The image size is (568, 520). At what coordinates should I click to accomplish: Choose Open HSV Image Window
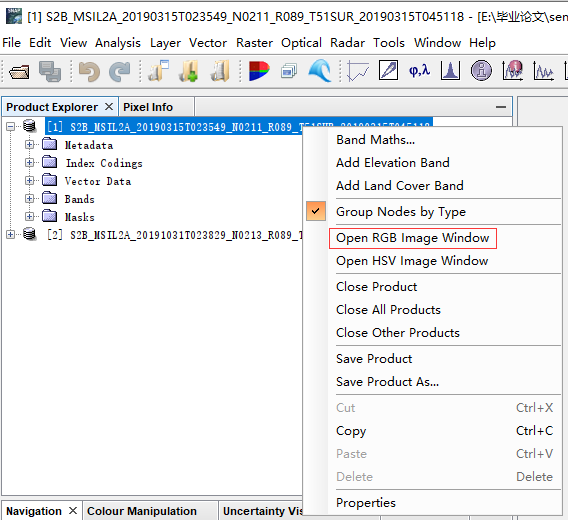(x=412, y=261)
